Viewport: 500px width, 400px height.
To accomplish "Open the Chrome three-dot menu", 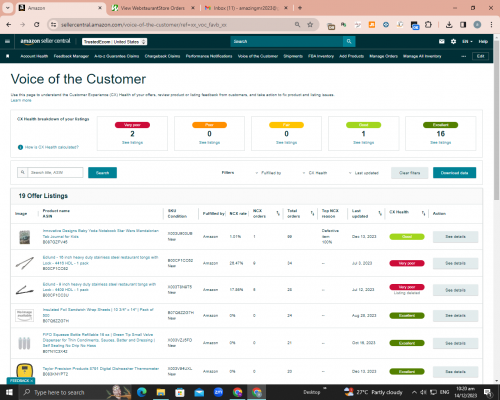I will tap(491, 25).
